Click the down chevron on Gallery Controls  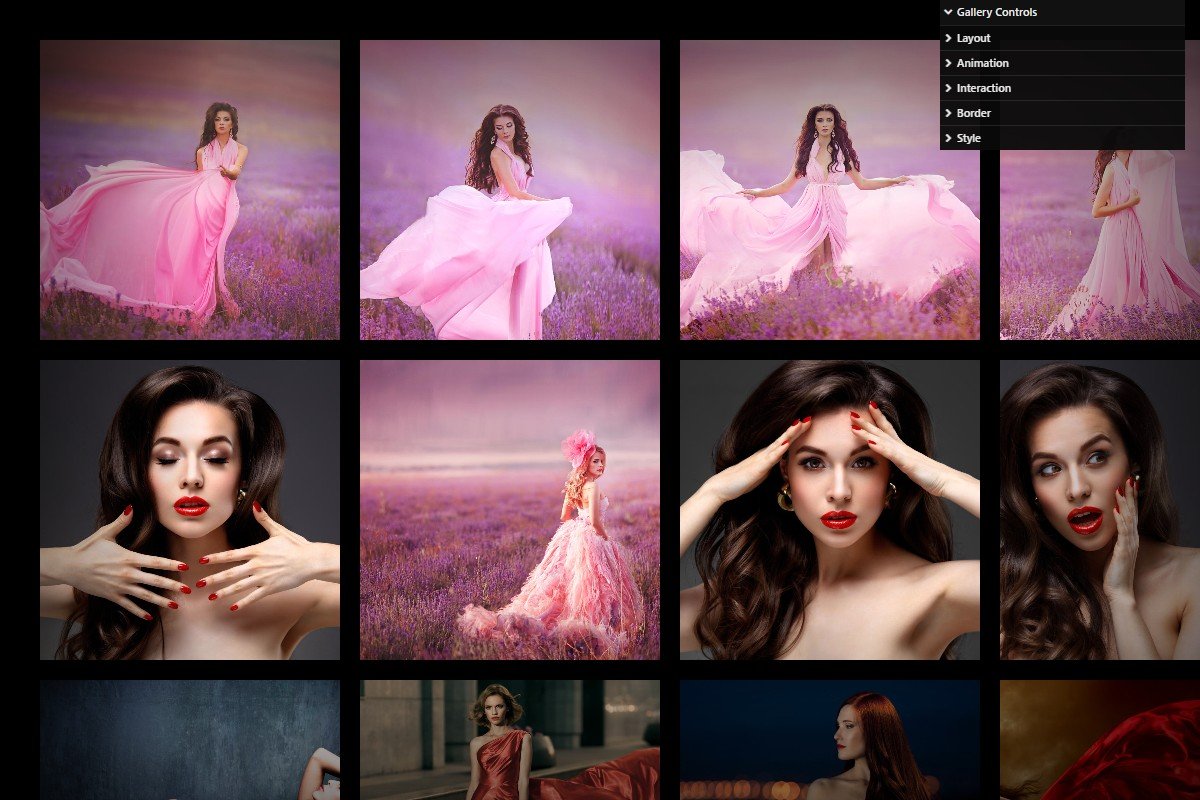[947, 12]
